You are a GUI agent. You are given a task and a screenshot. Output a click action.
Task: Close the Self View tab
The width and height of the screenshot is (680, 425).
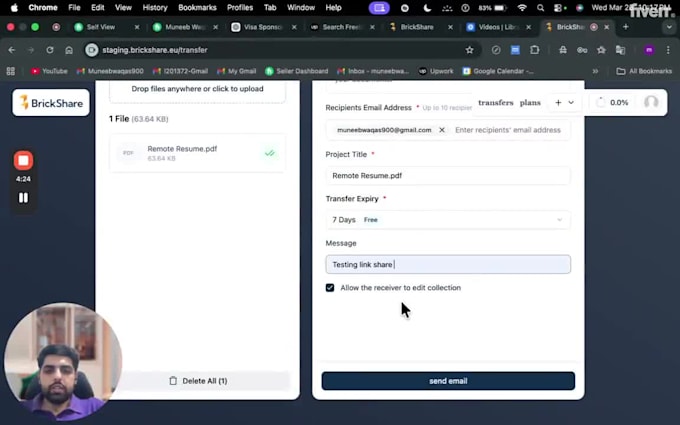pyautogui.click(x=137, y=27)
